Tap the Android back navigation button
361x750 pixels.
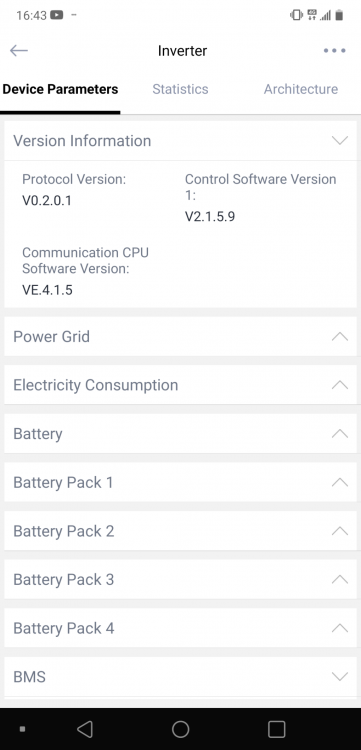coord(85,729)
